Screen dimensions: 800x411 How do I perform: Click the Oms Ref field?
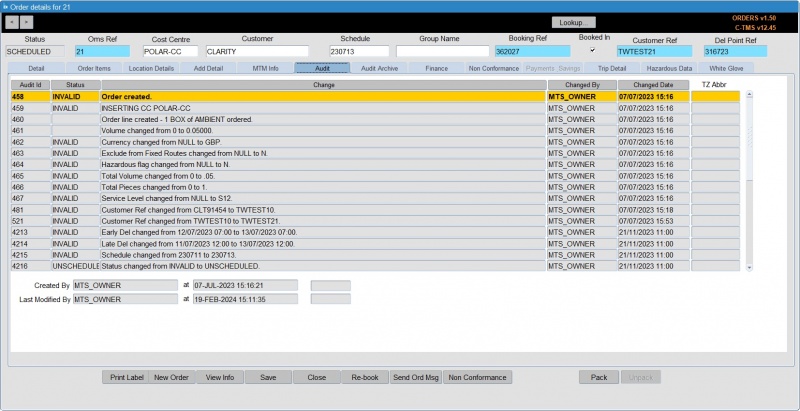103,52
